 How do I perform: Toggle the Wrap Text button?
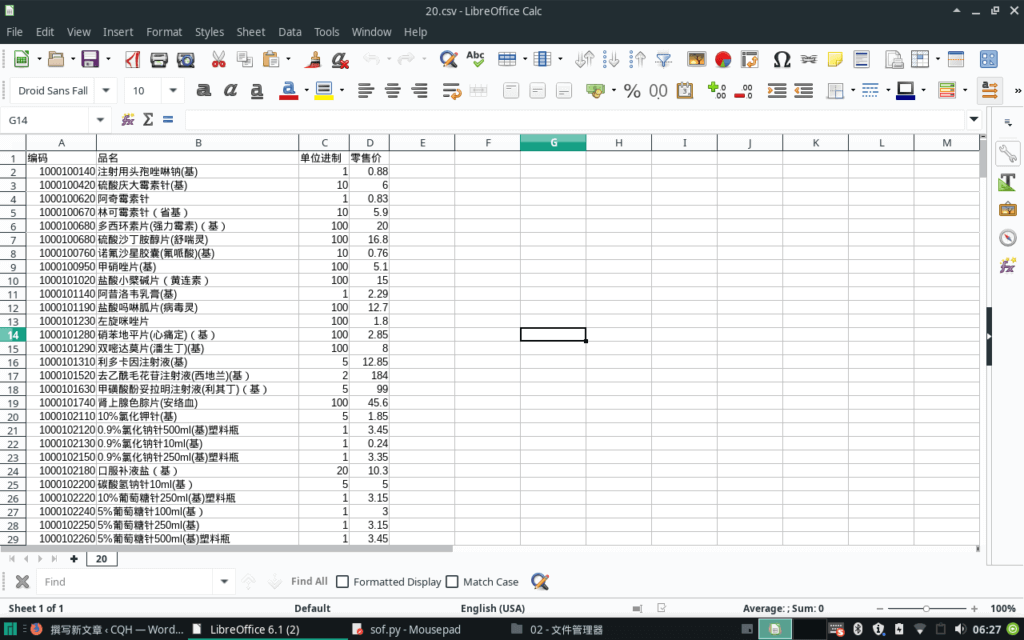click(x=450, y=90)
